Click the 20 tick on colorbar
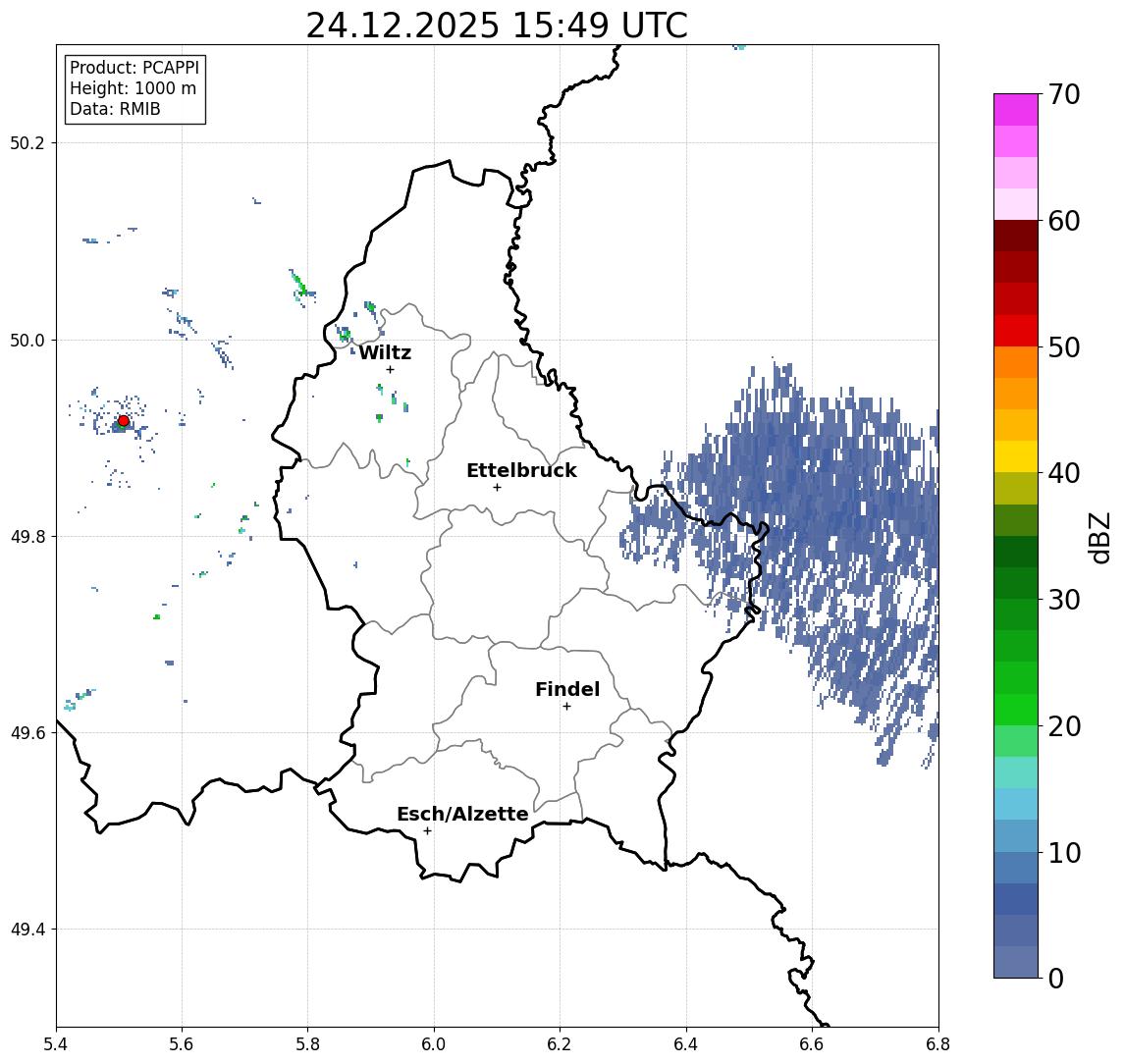Viewport: 1124px width, 1064px height. pos(1064,725)
